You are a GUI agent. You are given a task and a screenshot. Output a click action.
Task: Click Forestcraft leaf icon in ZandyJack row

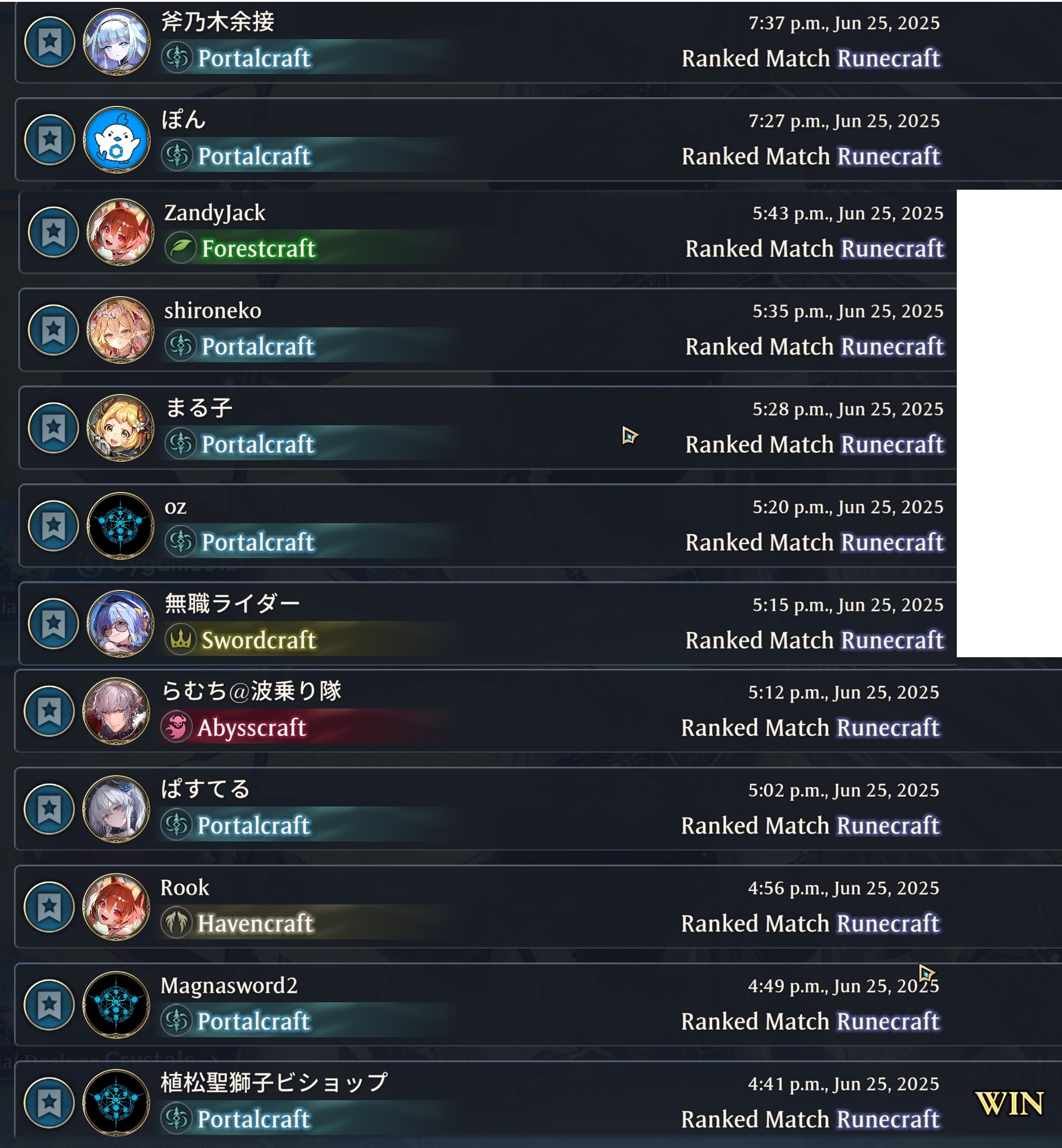(x=180, y=248)
